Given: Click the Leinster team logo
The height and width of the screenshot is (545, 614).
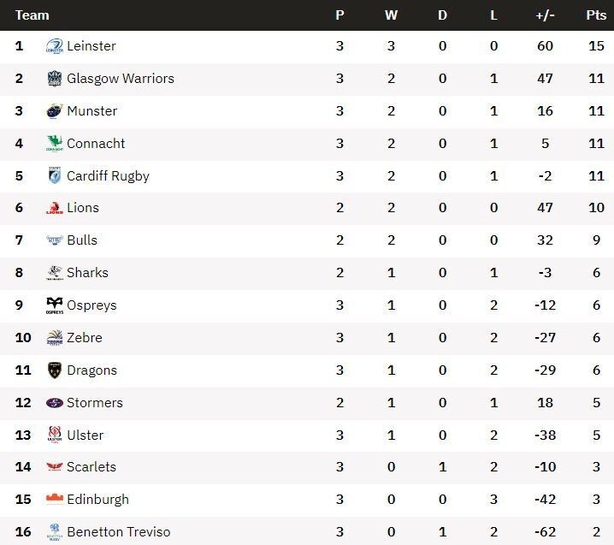Looking at the screenshot, I should click(54, 46).
